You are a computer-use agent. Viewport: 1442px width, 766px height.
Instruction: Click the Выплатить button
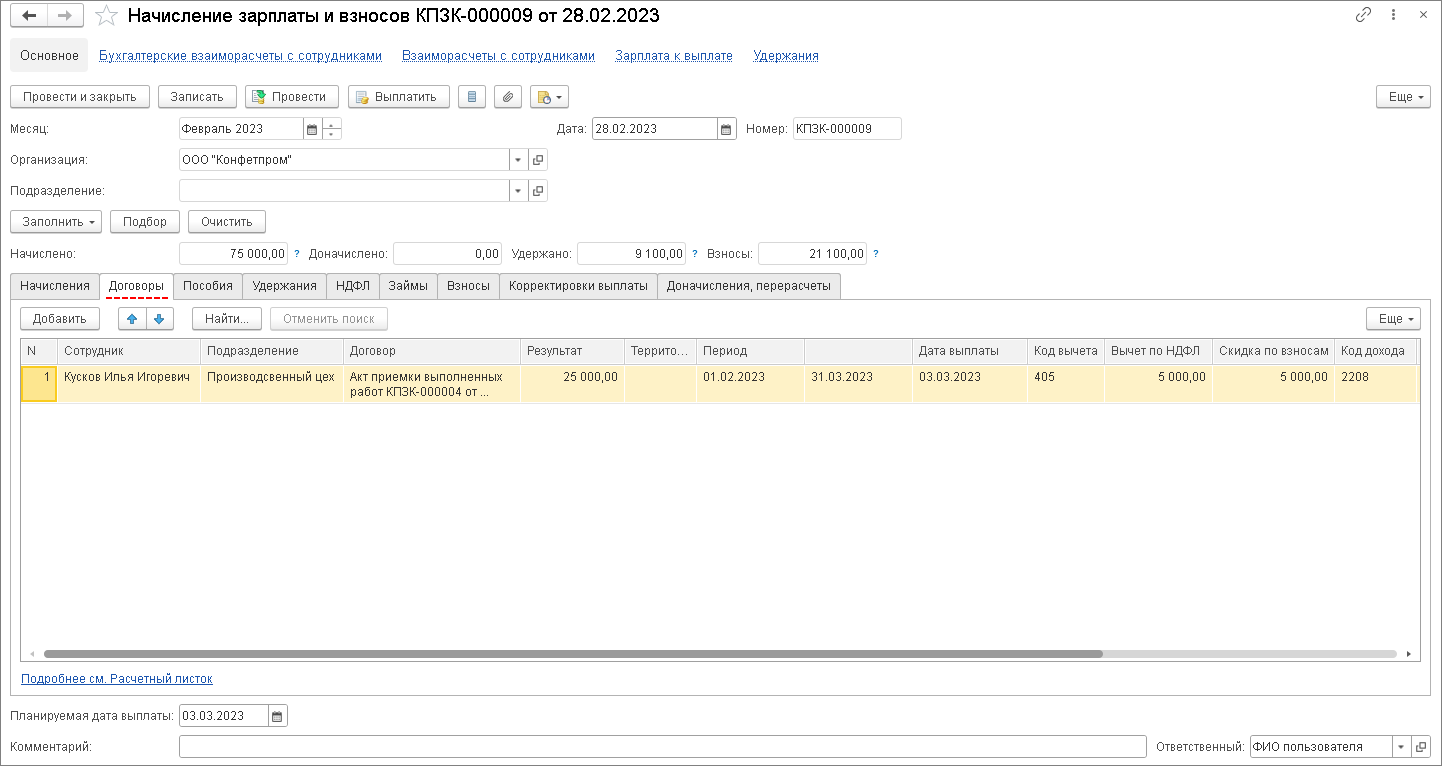(398, 97)
